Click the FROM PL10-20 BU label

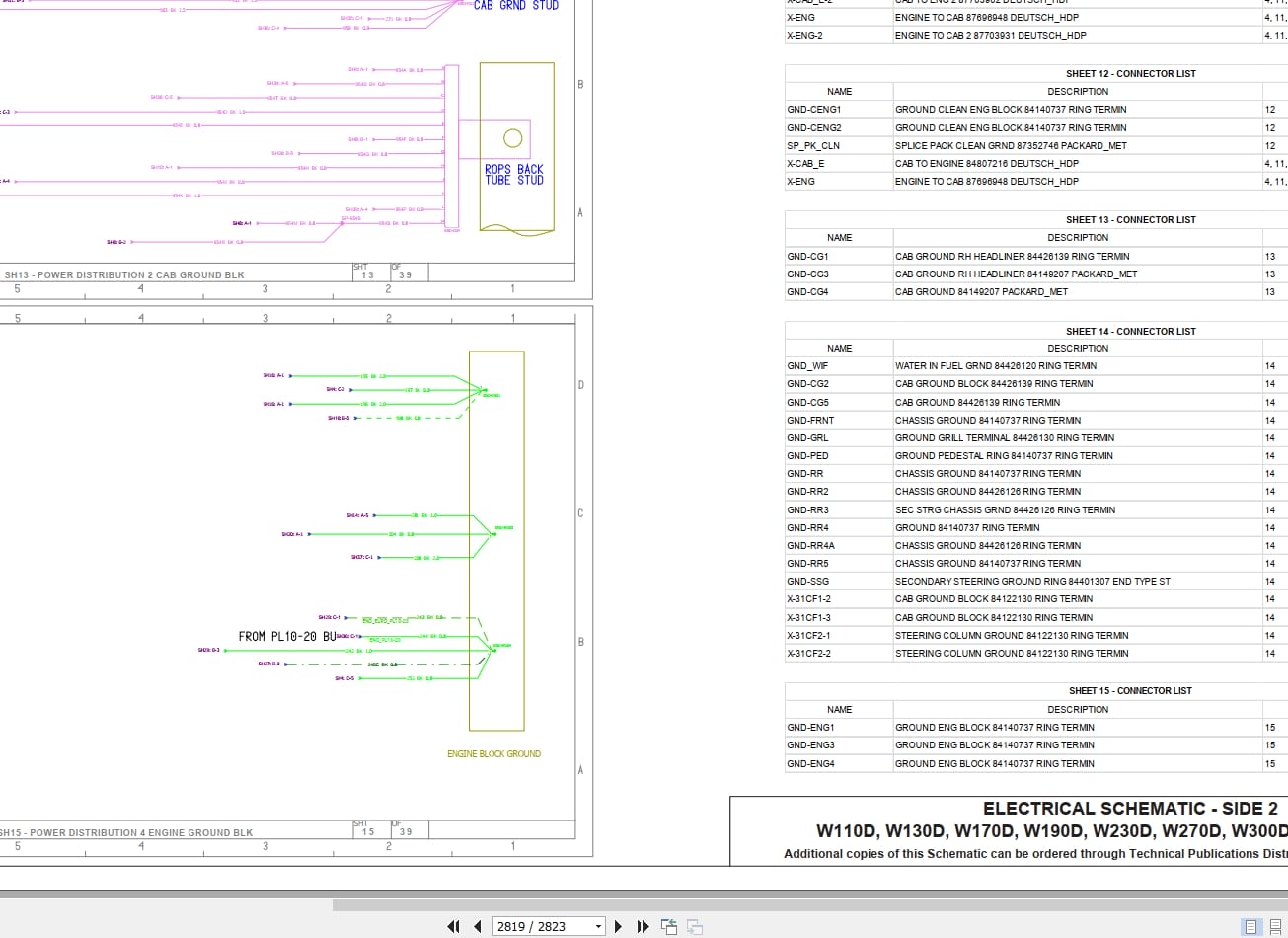pos(287,636)
